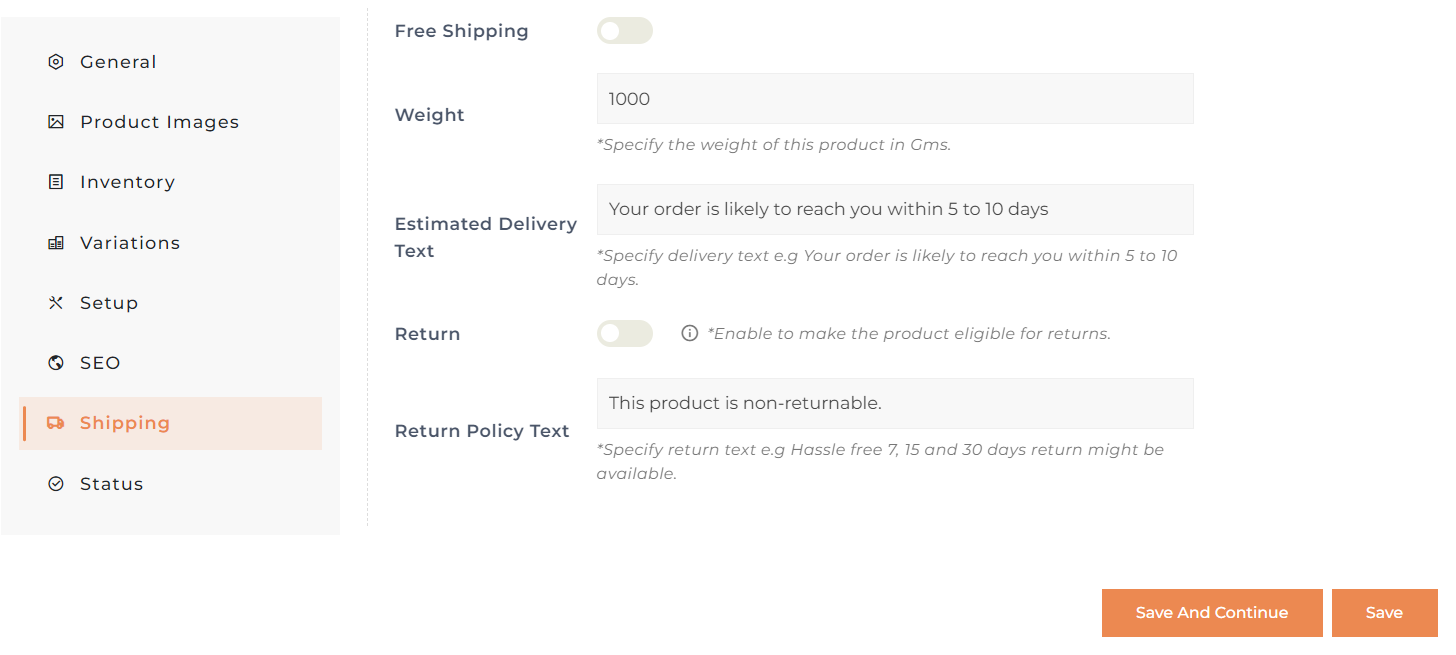Image resolution: width=1456 pixels, height=655 pixels.
Task: Click the Inventory list icon
Action: pos(56,182)
